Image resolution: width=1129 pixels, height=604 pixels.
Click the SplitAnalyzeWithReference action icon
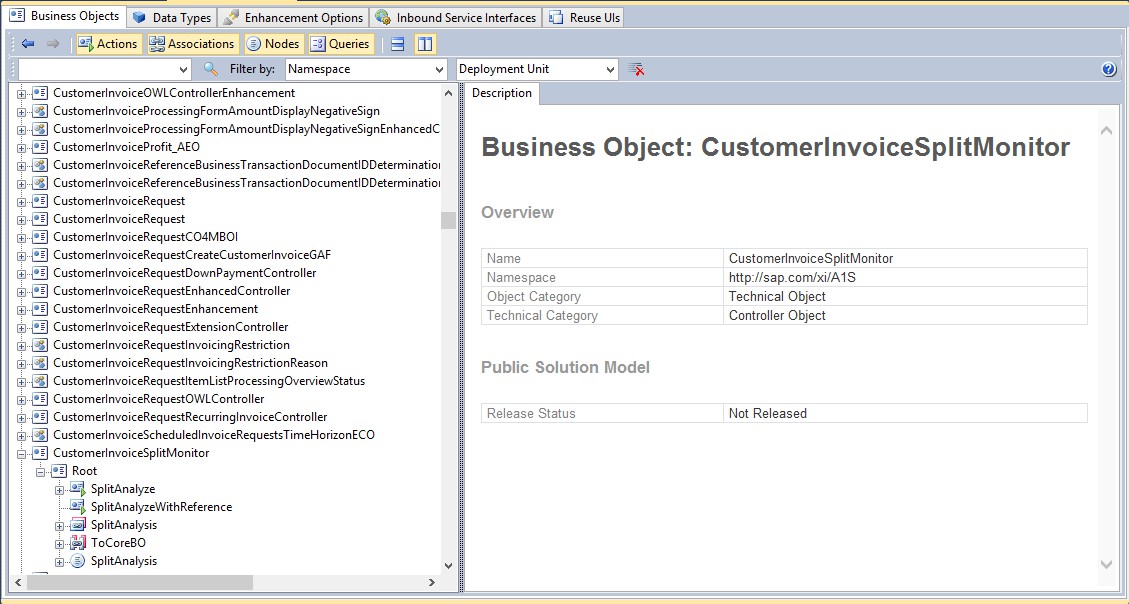(x=78, y=507)
